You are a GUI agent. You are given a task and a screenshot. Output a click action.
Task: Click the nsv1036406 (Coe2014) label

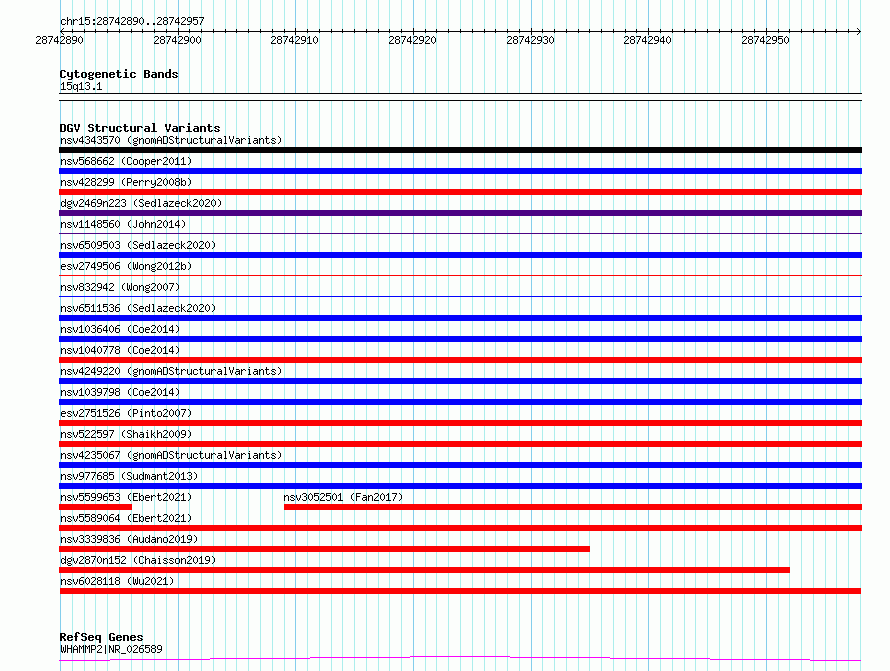point(120,329)
